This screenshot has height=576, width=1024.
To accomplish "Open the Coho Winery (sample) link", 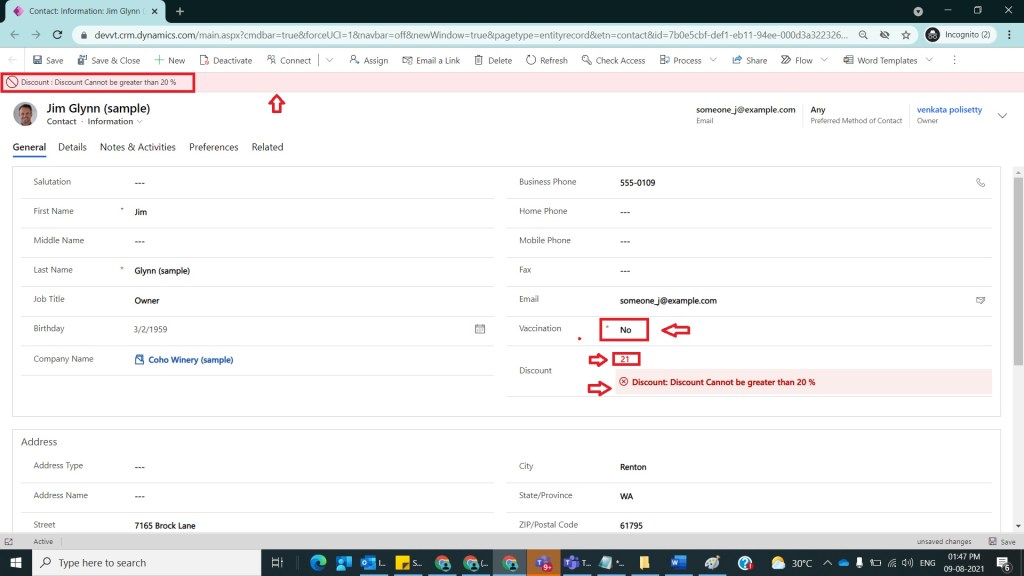I will click(x=190, y=359).
